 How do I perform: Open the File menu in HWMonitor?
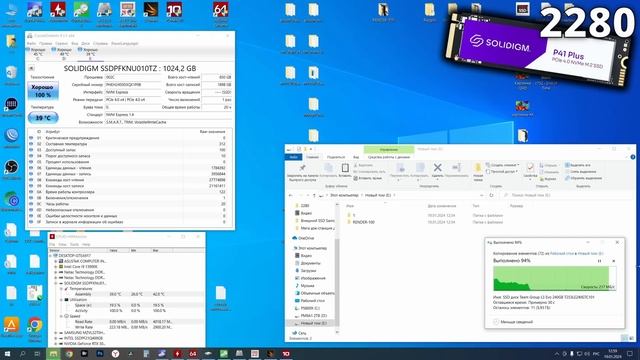52,244
